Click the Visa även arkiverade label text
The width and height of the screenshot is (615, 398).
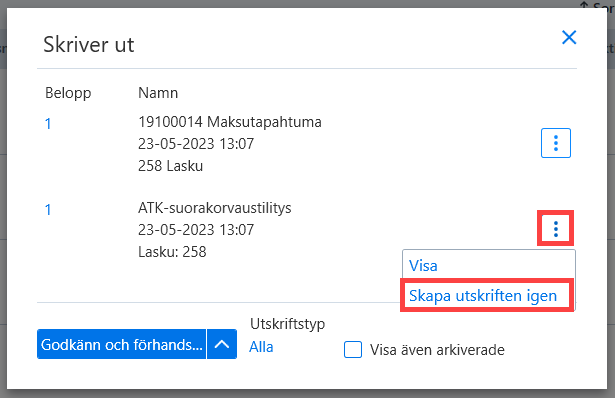pyautogui.click(x=437, y=350)
